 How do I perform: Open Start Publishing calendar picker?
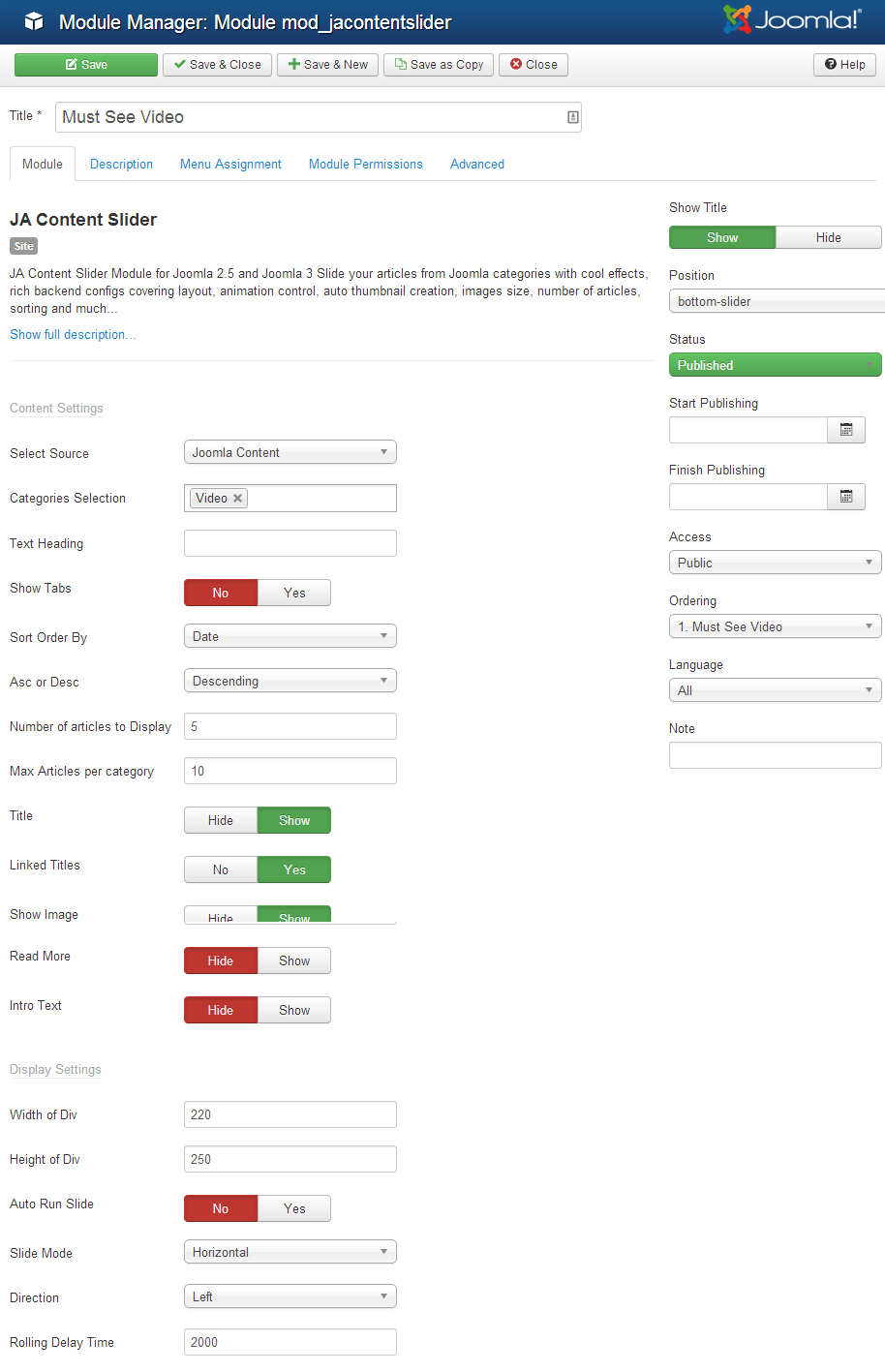(x=846, y=430)
